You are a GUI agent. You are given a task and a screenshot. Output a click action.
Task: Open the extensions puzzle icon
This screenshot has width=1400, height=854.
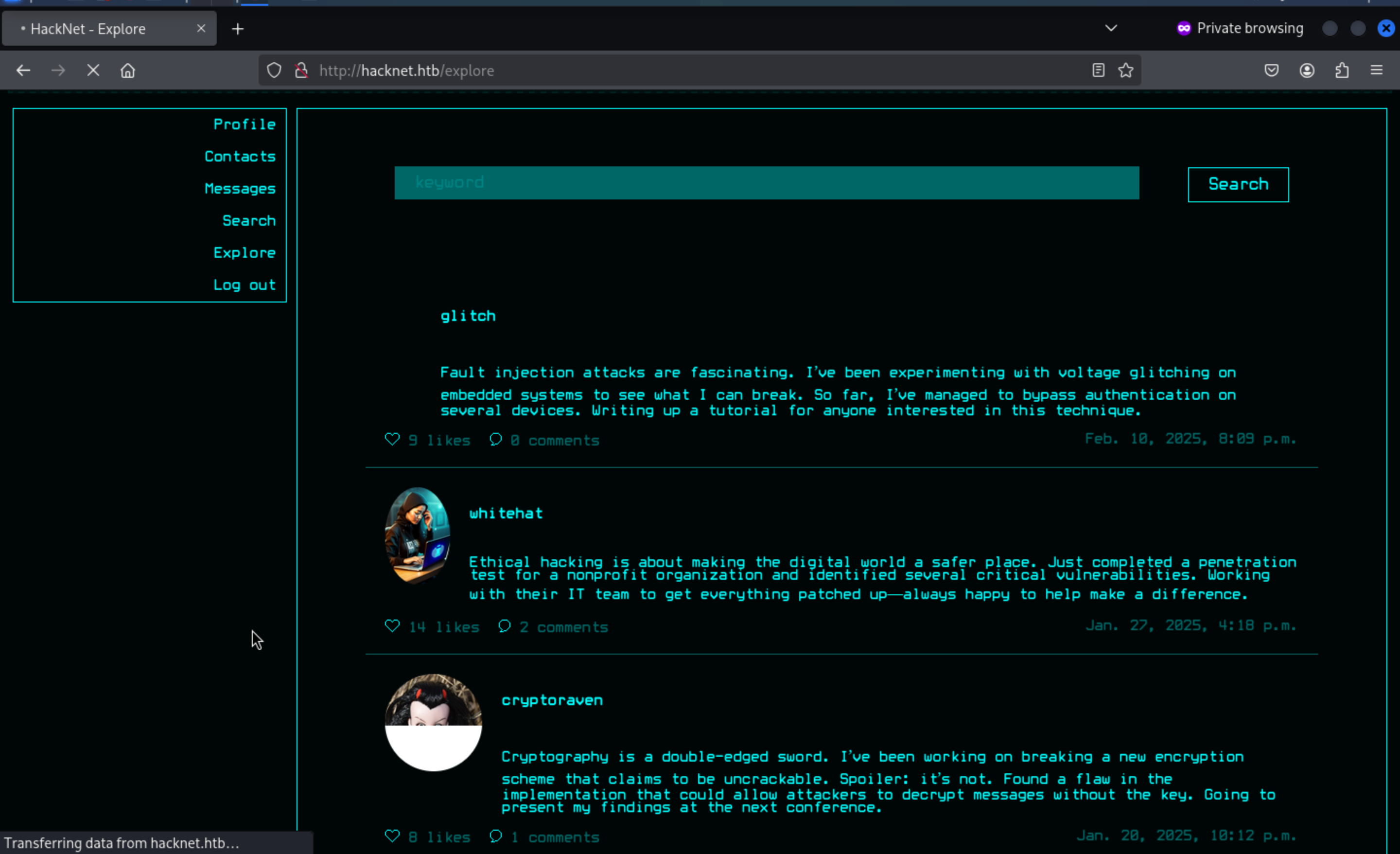(x=1342, y=71)
